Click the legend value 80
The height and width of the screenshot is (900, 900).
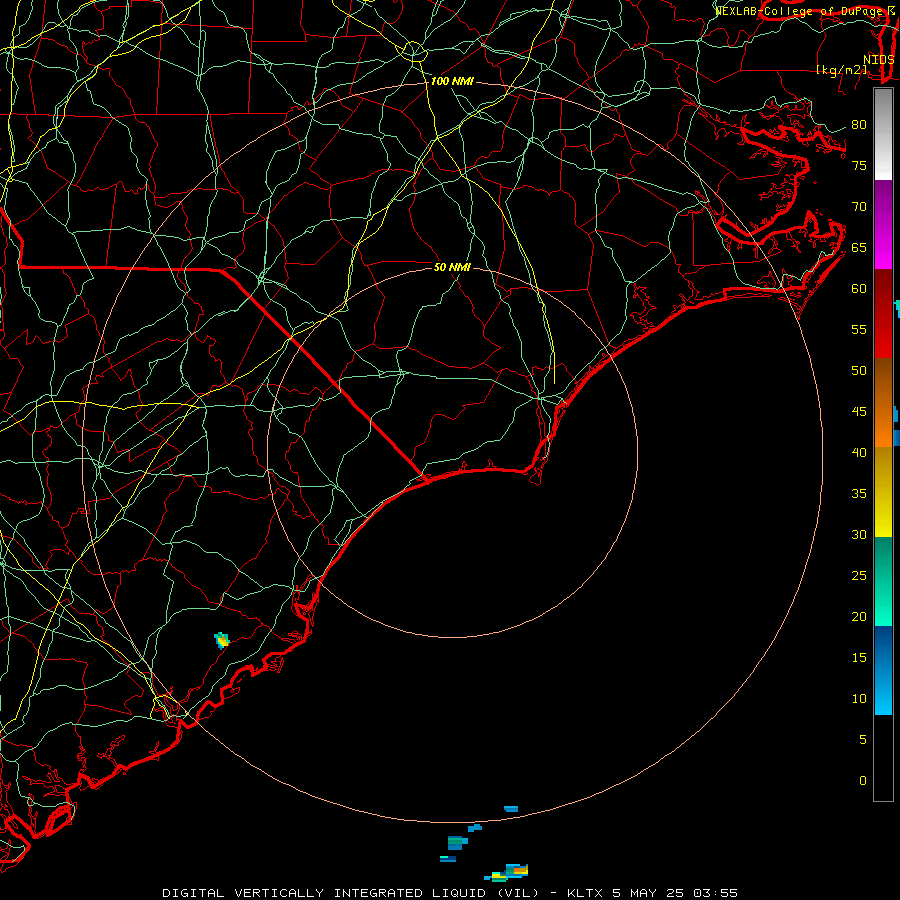point(859,125)
